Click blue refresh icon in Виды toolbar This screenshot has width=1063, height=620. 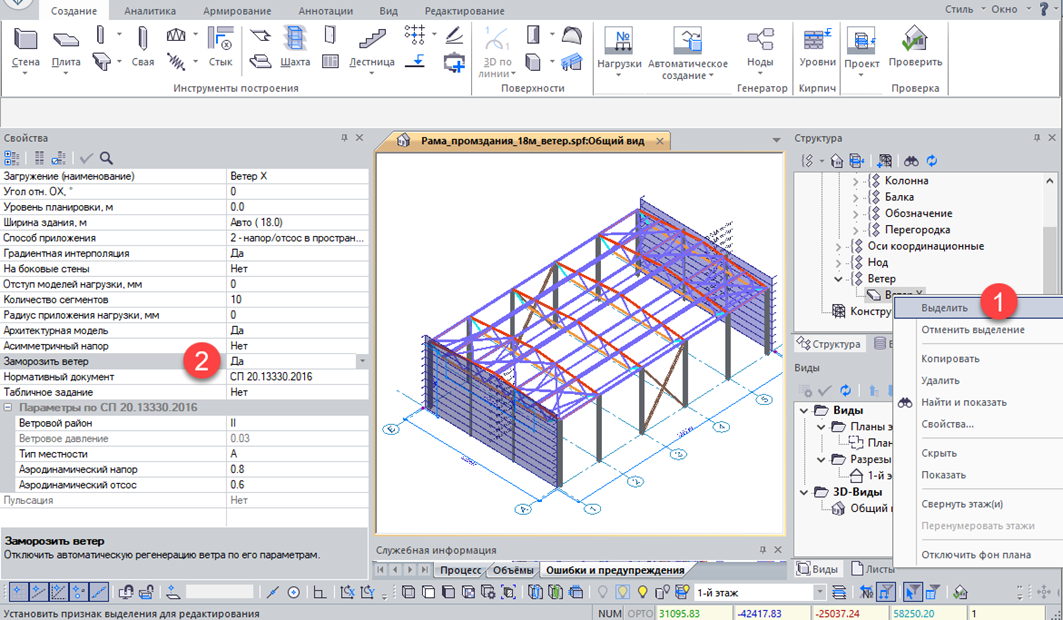point(845,390)
